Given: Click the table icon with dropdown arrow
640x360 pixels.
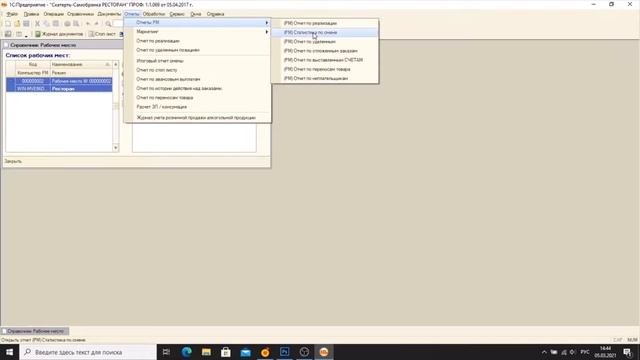Looking at the screenshot, I should tap(21, 34).
